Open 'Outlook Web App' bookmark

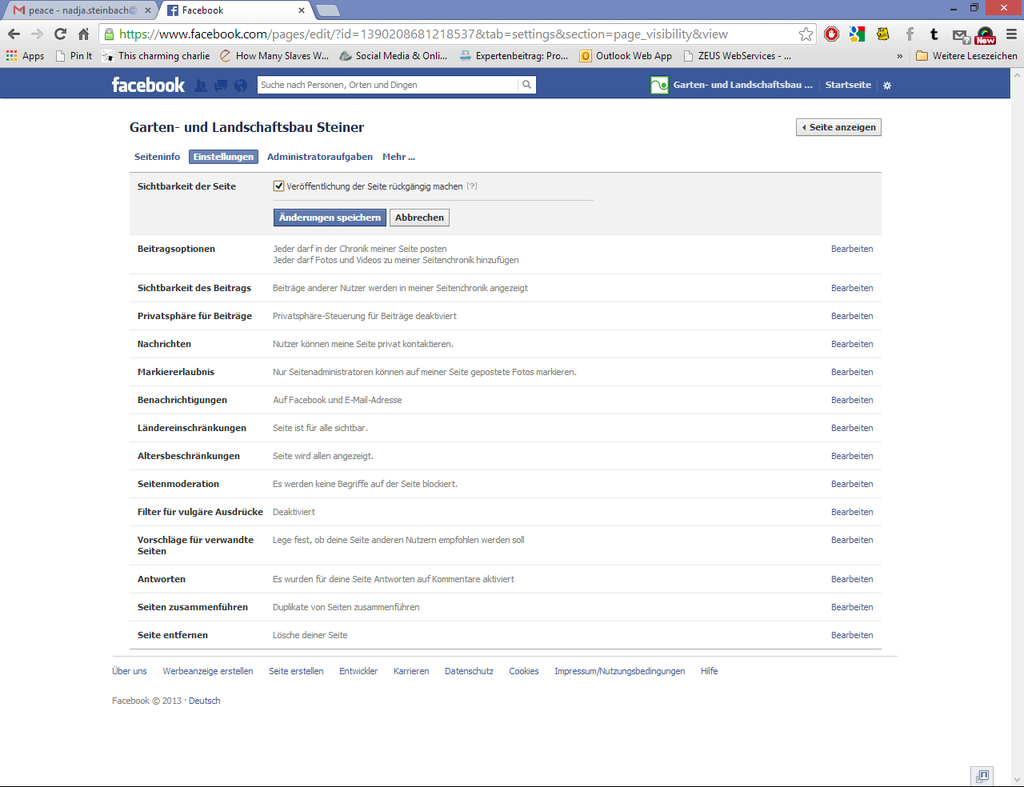626,56
